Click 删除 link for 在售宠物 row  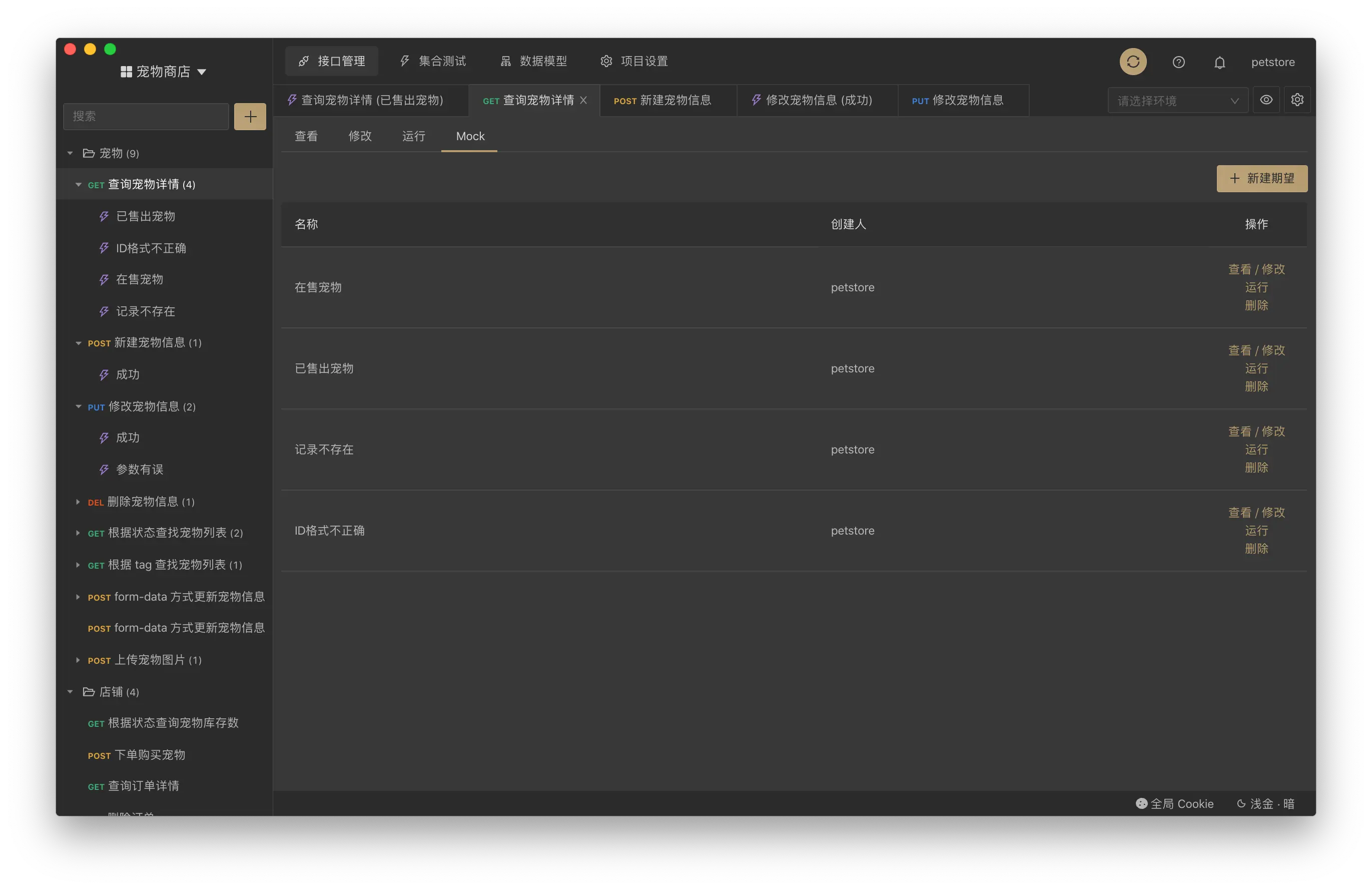[1256, 305]
